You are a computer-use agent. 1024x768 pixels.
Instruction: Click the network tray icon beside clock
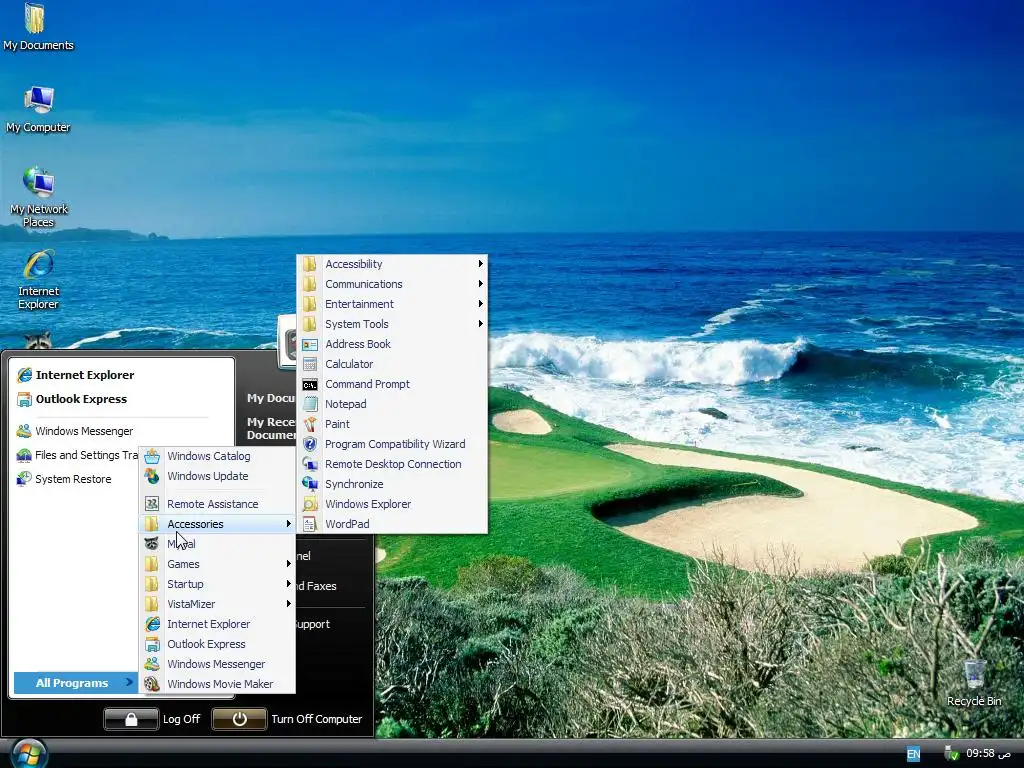point(952,754)
